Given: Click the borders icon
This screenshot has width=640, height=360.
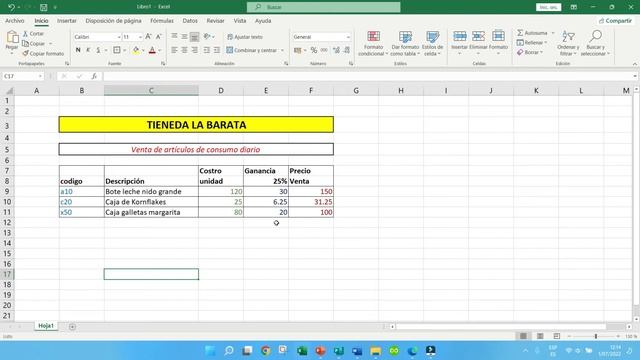Looking at the screenshot, I should tap(117, 50).
